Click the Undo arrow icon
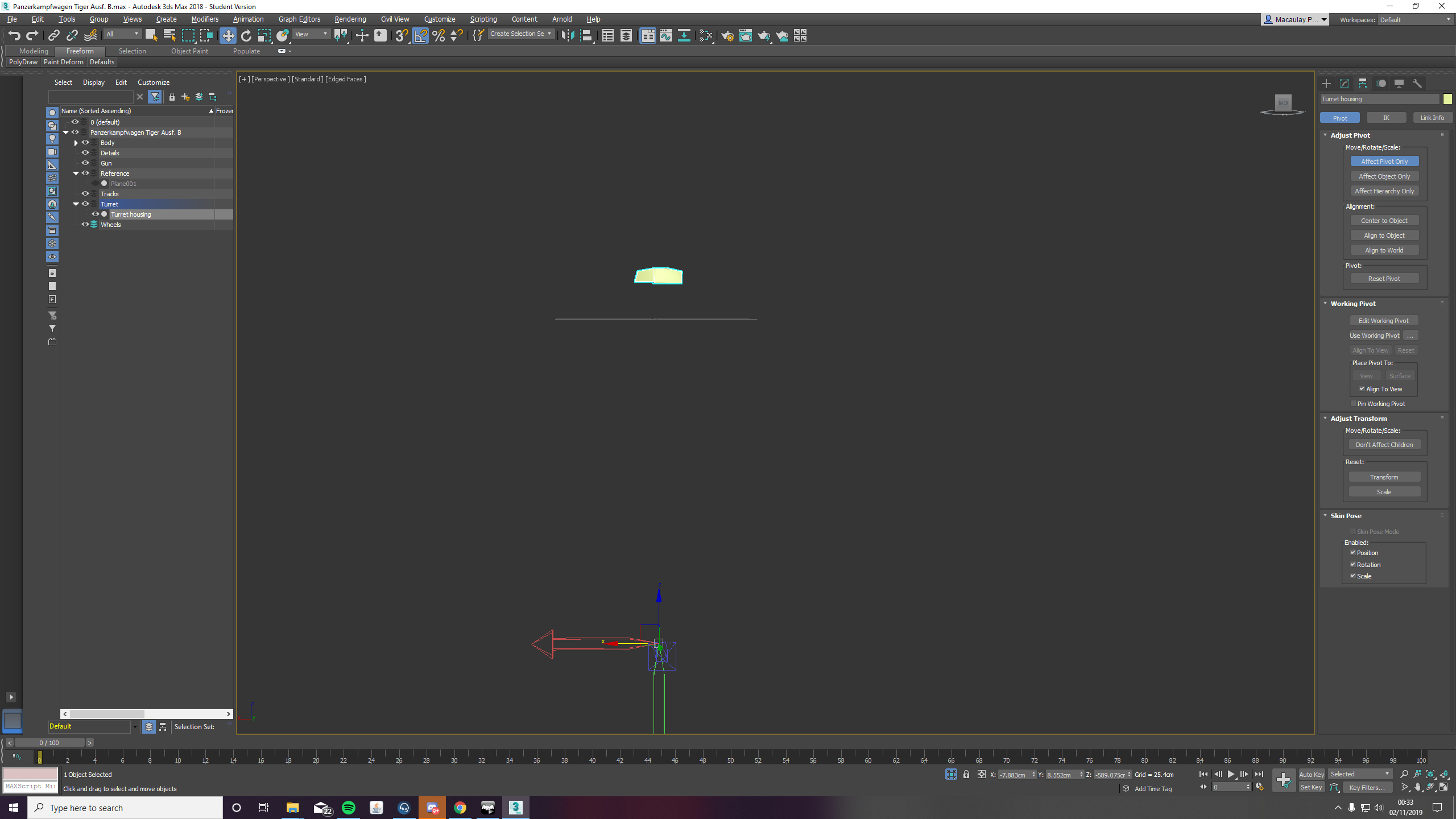Screen dimensions: 1456x819 tap(14, 36)
